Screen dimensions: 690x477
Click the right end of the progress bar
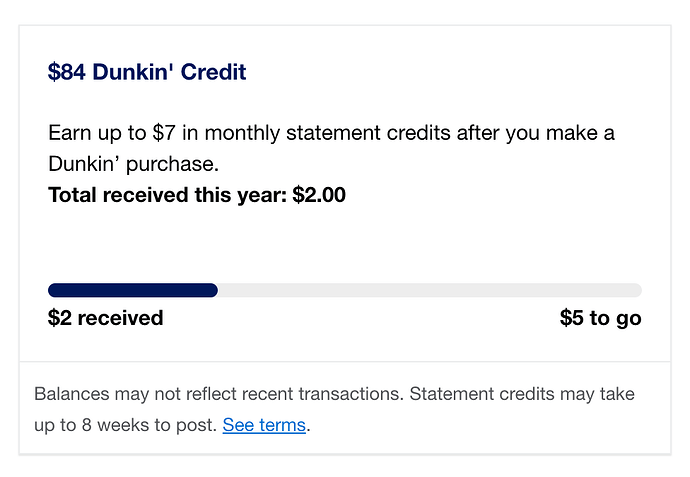(x=636, y=290)
